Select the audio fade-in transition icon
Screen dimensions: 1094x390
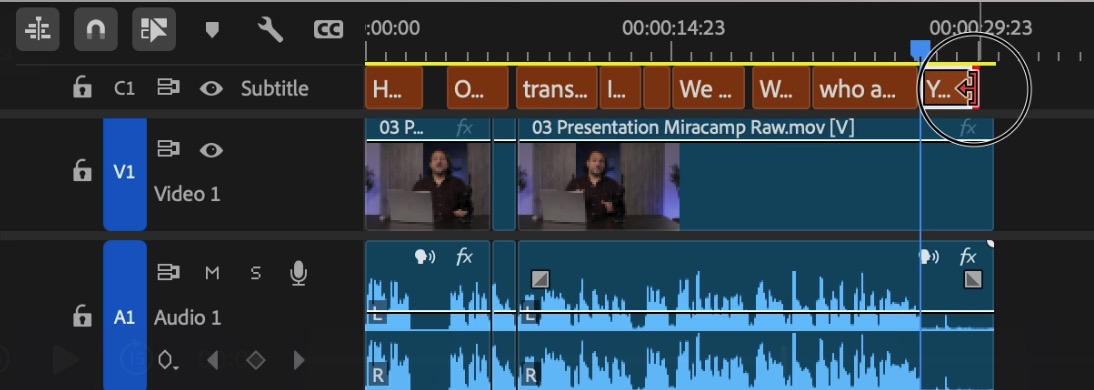tap(540, 280)
